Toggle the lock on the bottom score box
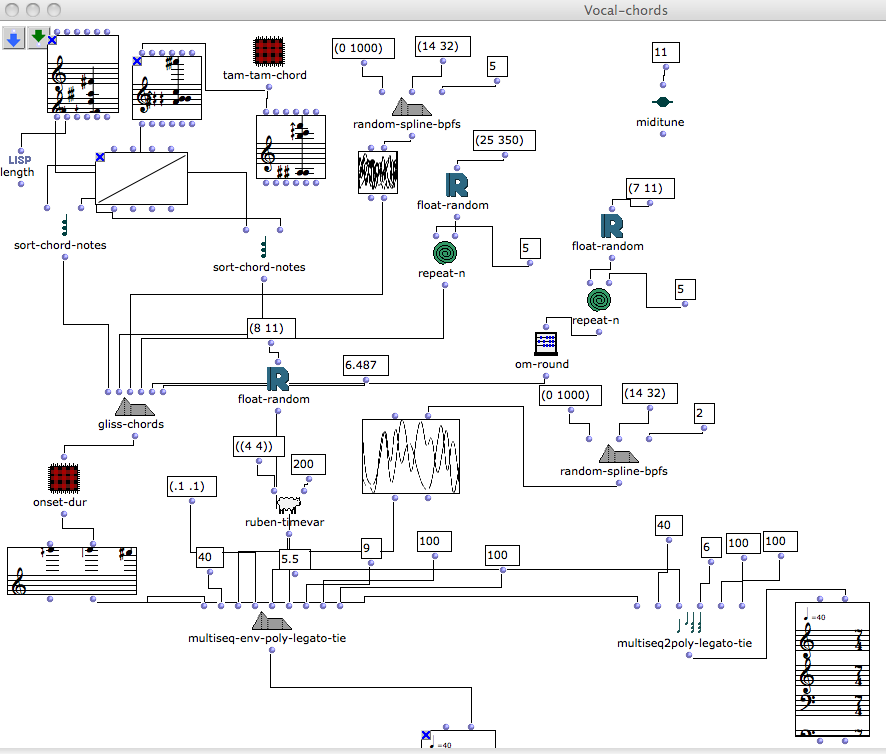This screenshot has height=754, width=886. (425, 736)
